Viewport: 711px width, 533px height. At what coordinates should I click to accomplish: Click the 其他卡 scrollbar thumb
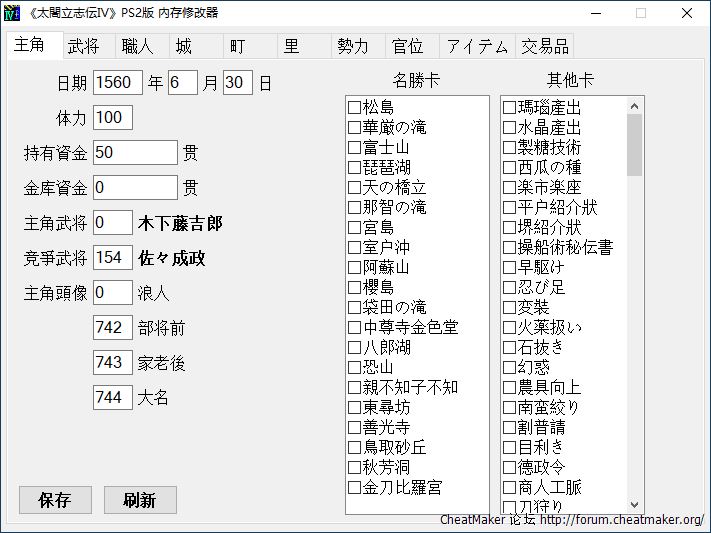635,145
